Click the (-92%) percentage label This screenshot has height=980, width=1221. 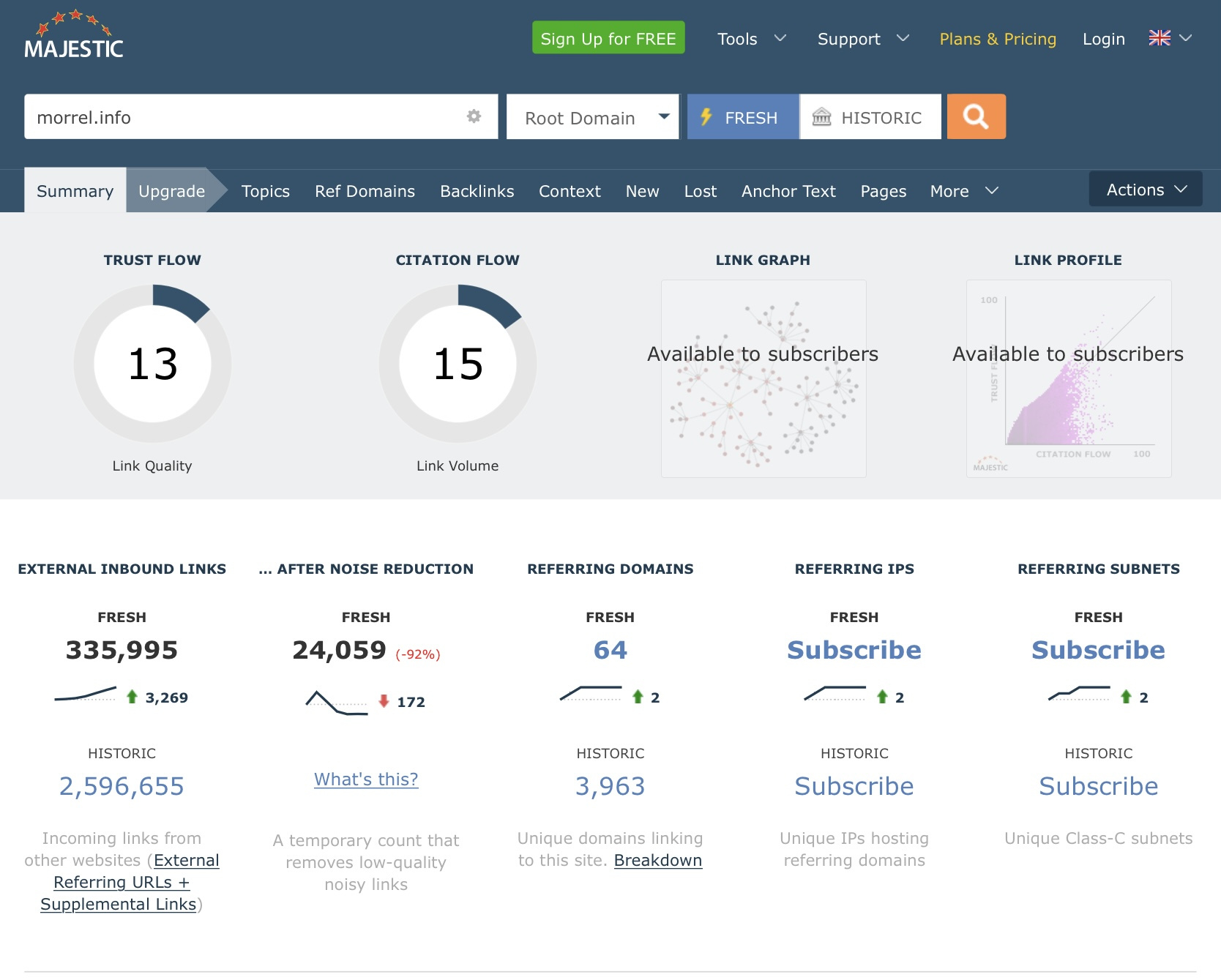[418, 654]
